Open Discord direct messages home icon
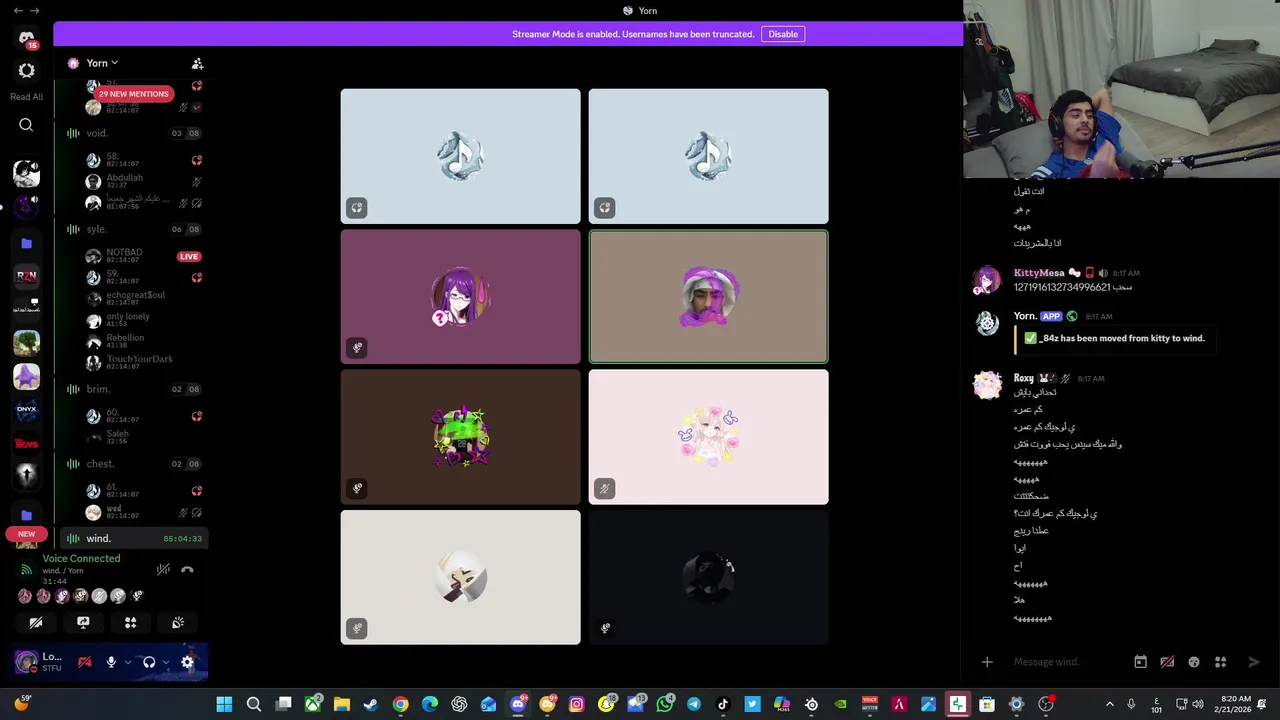1280x720 pixels. 27,38
